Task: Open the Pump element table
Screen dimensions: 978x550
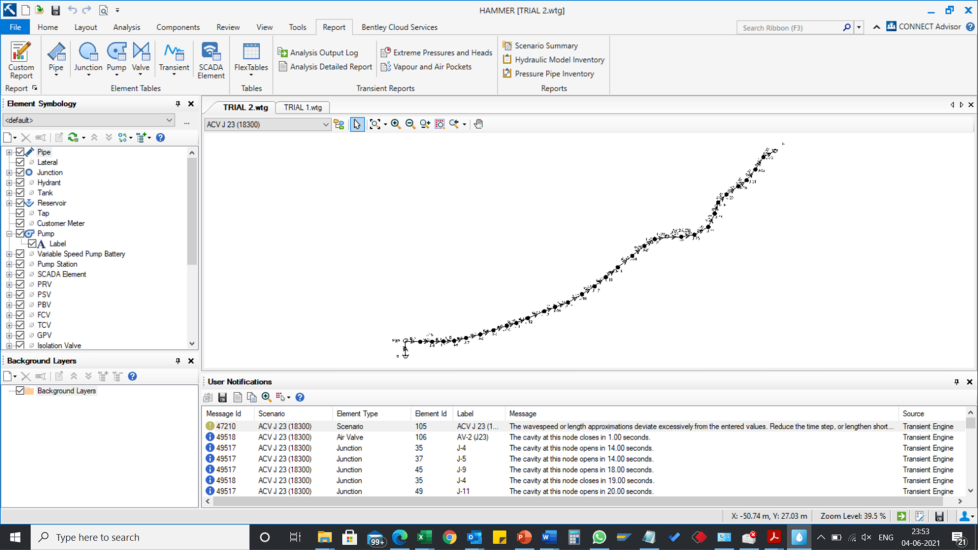Action: pyautogui.click(x=116, y=59)
